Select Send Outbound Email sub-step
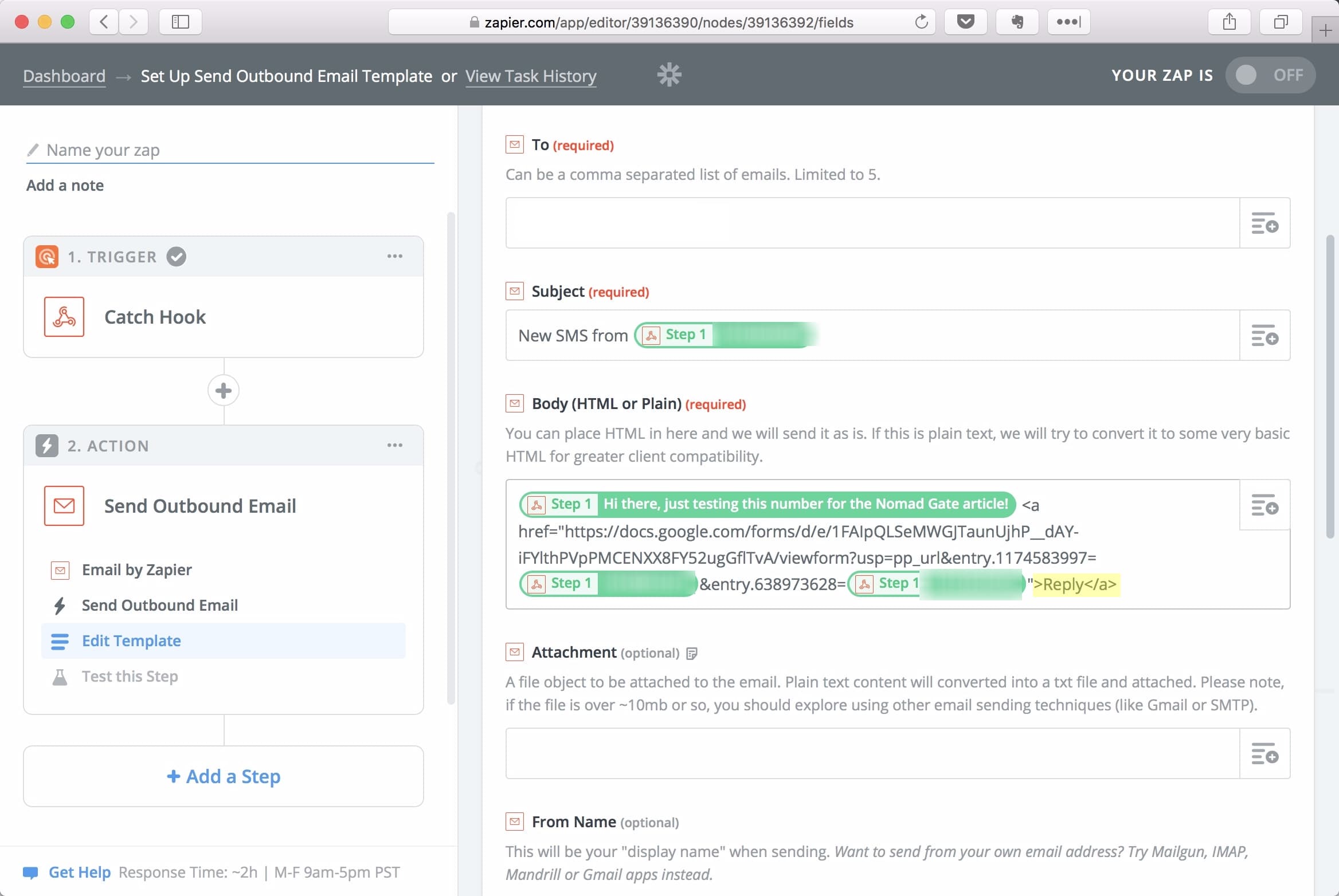The height and width of the screenshot is (896, 1339). click(x=224, y=606)
